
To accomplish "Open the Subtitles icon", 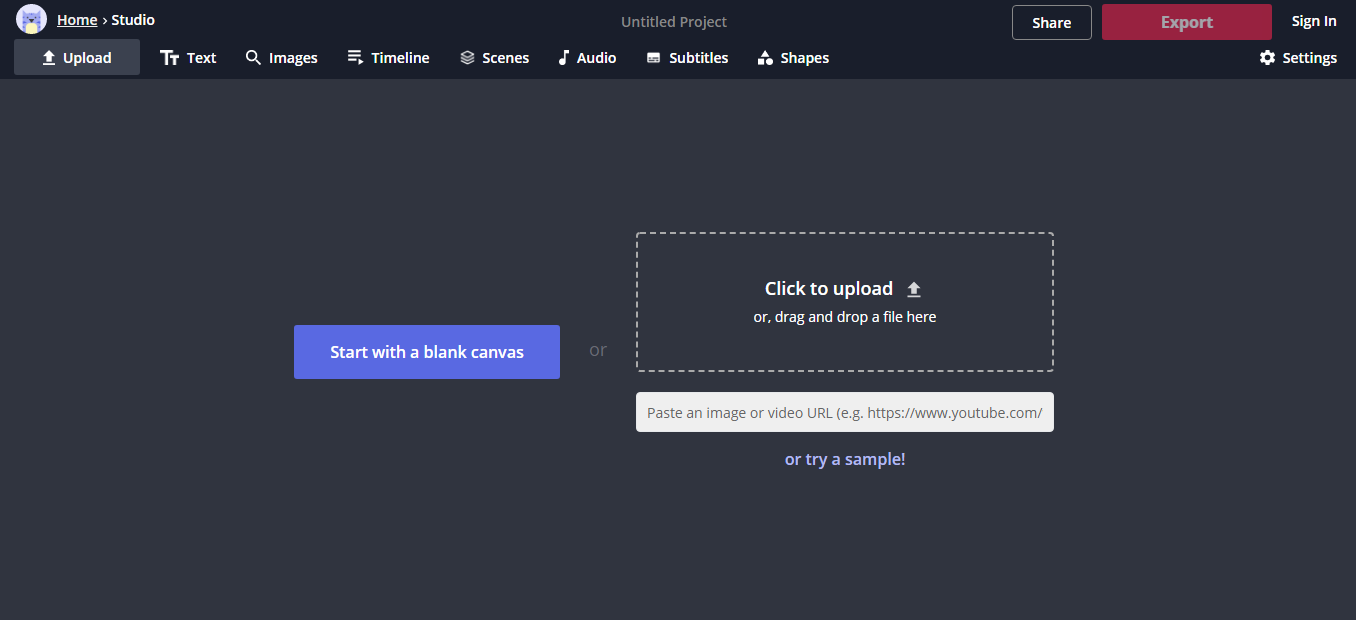I will [653, 58].
